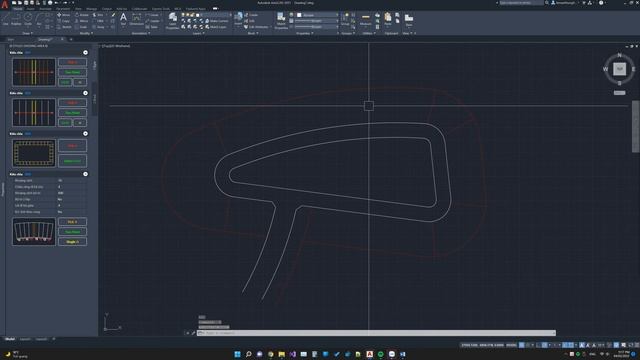This screenshot has height=360, width=640.
Task: Expand the Modify panel title
Action: (x=86, y=33)
